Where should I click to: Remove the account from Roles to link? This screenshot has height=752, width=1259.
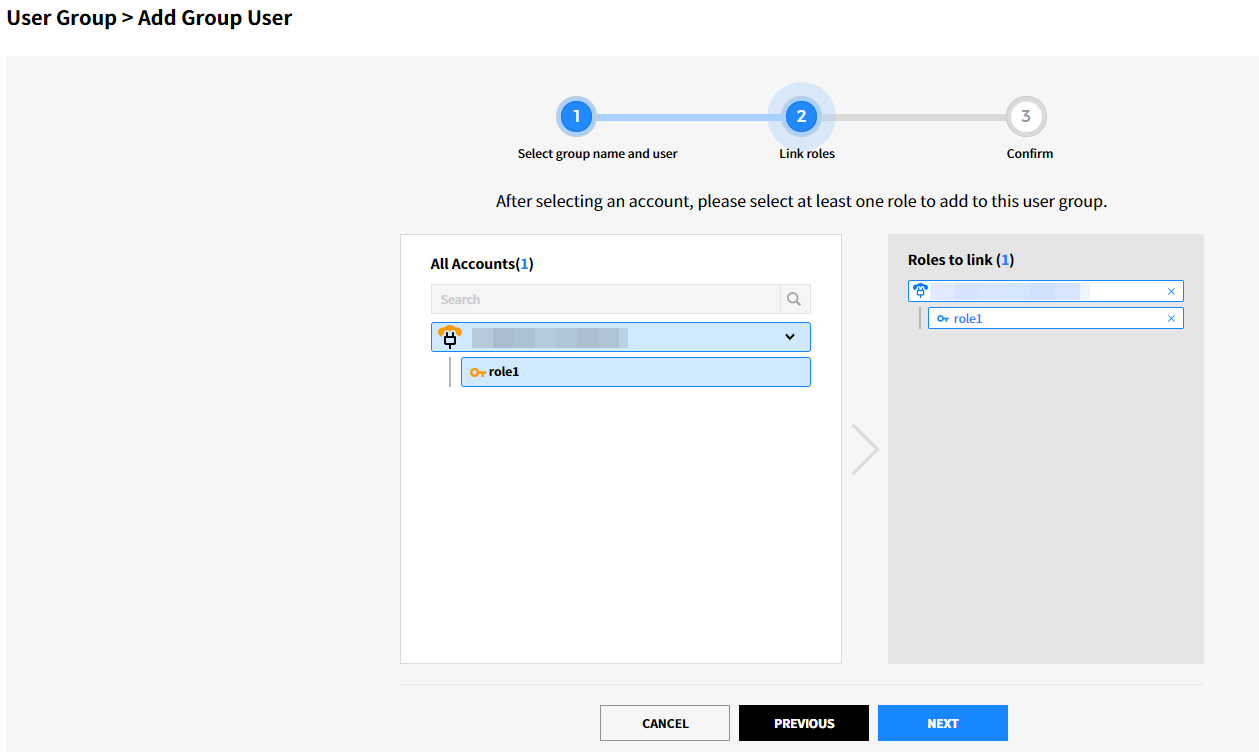click(1171, 291)
